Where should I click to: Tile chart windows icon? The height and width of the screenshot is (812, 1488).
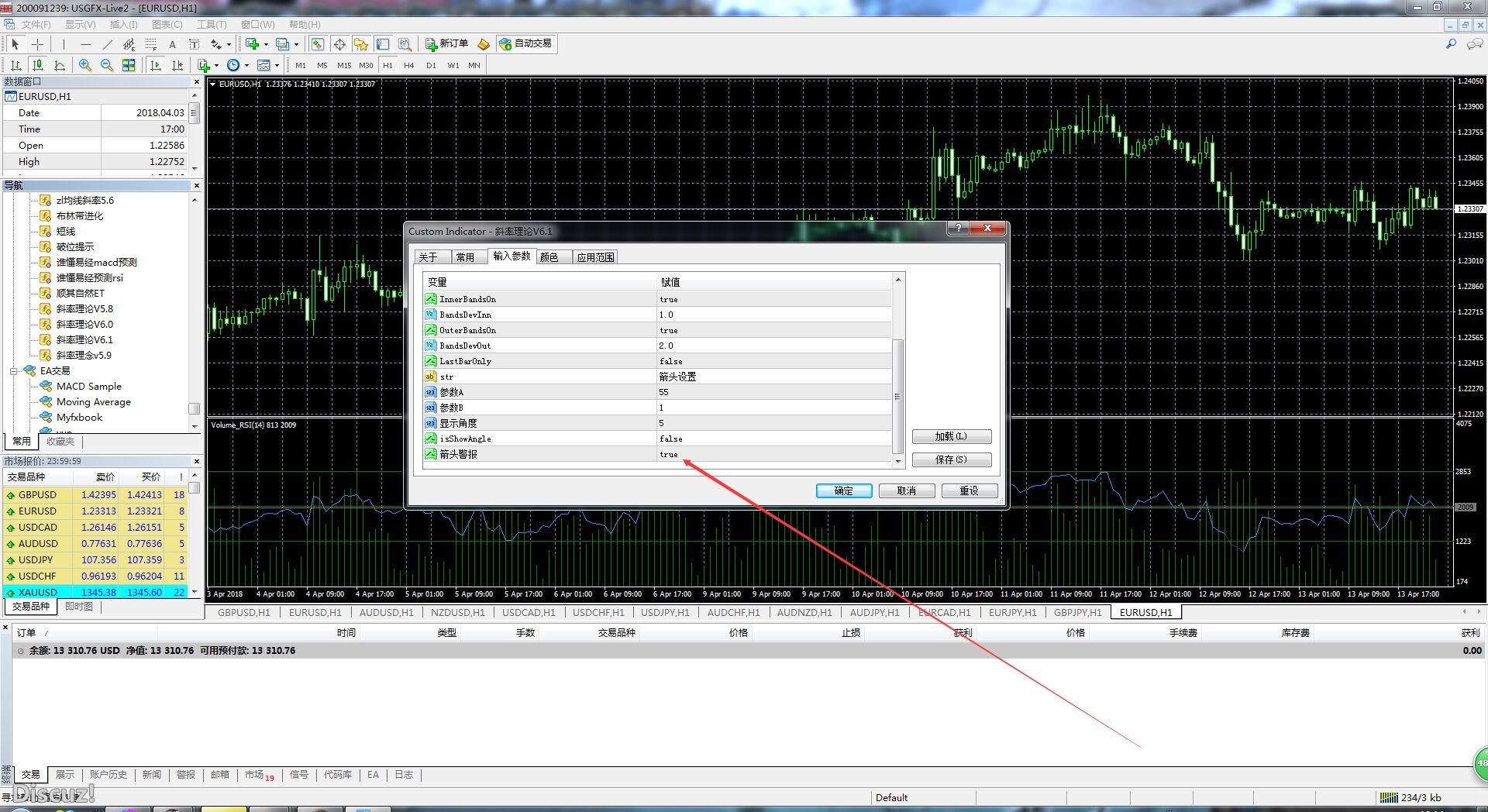tap(129, 65)
